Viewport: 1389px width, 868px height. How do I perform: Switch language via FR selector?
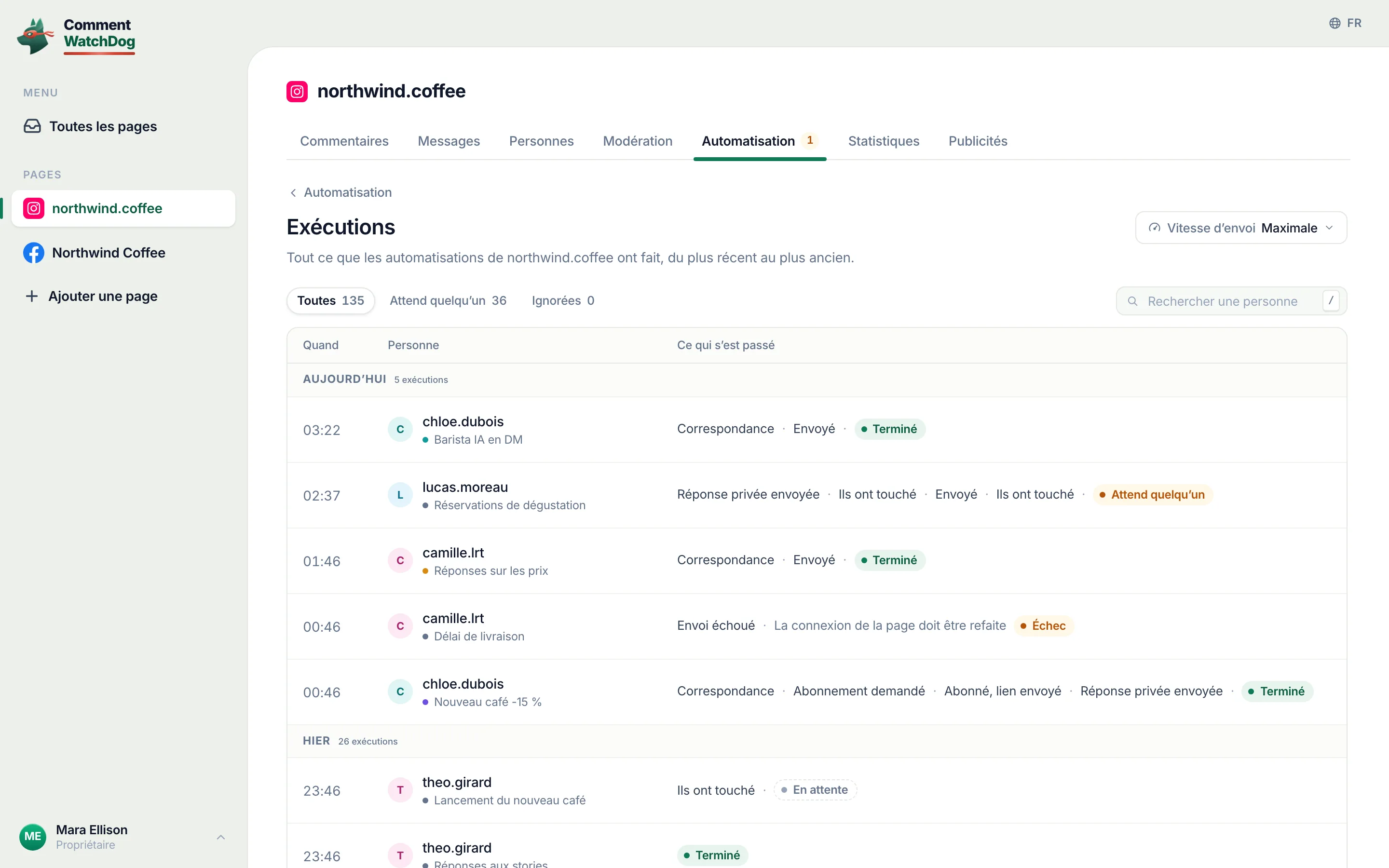click(x=1345, y=23)
